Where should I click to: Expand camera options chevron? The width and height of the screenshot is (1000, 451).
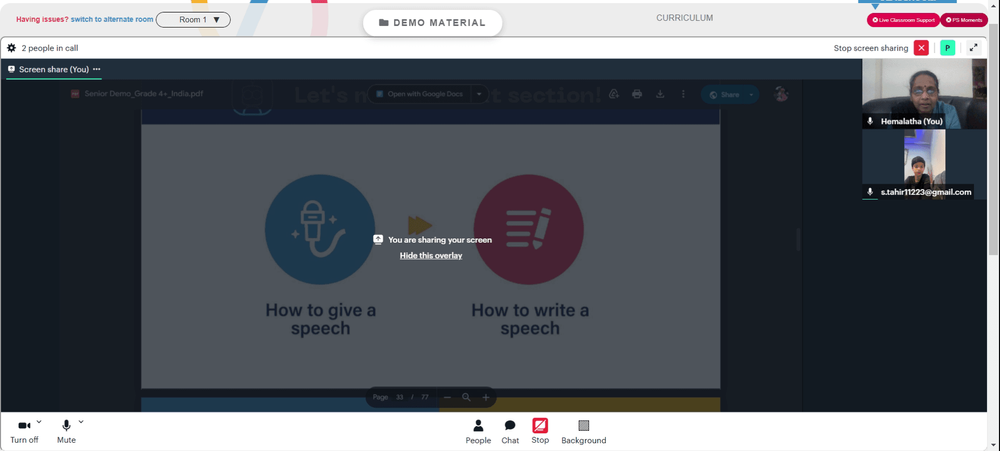(39, 422)
